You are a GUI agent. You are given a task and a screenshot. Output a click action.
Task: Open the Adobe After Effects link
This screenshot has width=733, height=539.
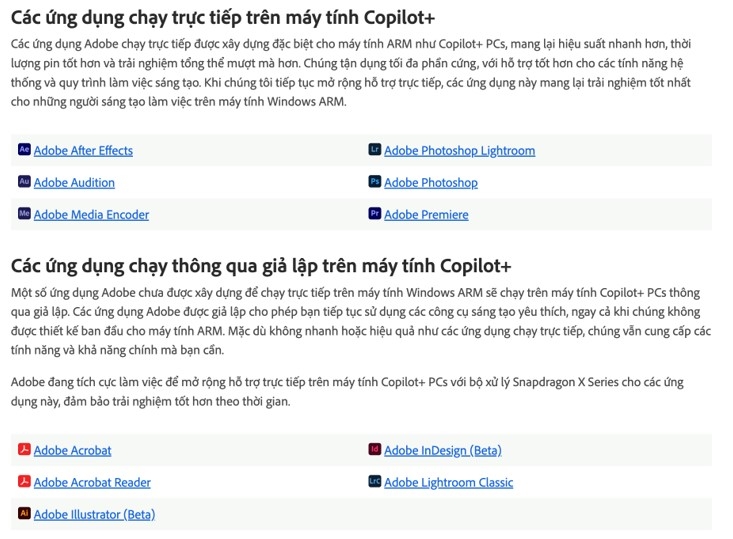pyautogui.click(x=83, y=151)
